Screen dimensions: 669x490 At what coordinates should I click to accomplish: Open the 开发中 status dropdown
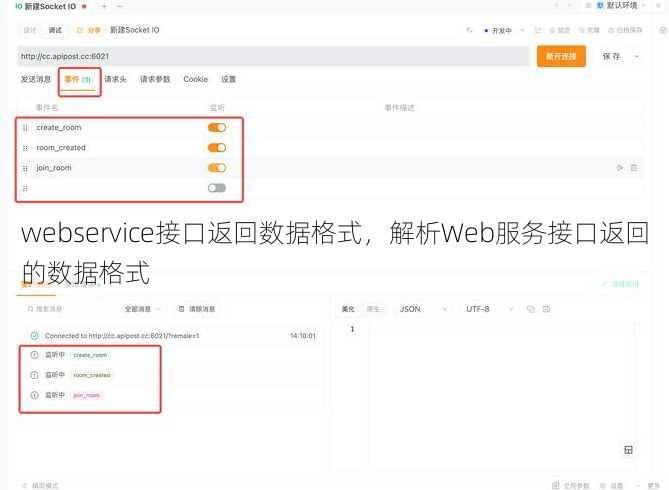click(503, 30)
